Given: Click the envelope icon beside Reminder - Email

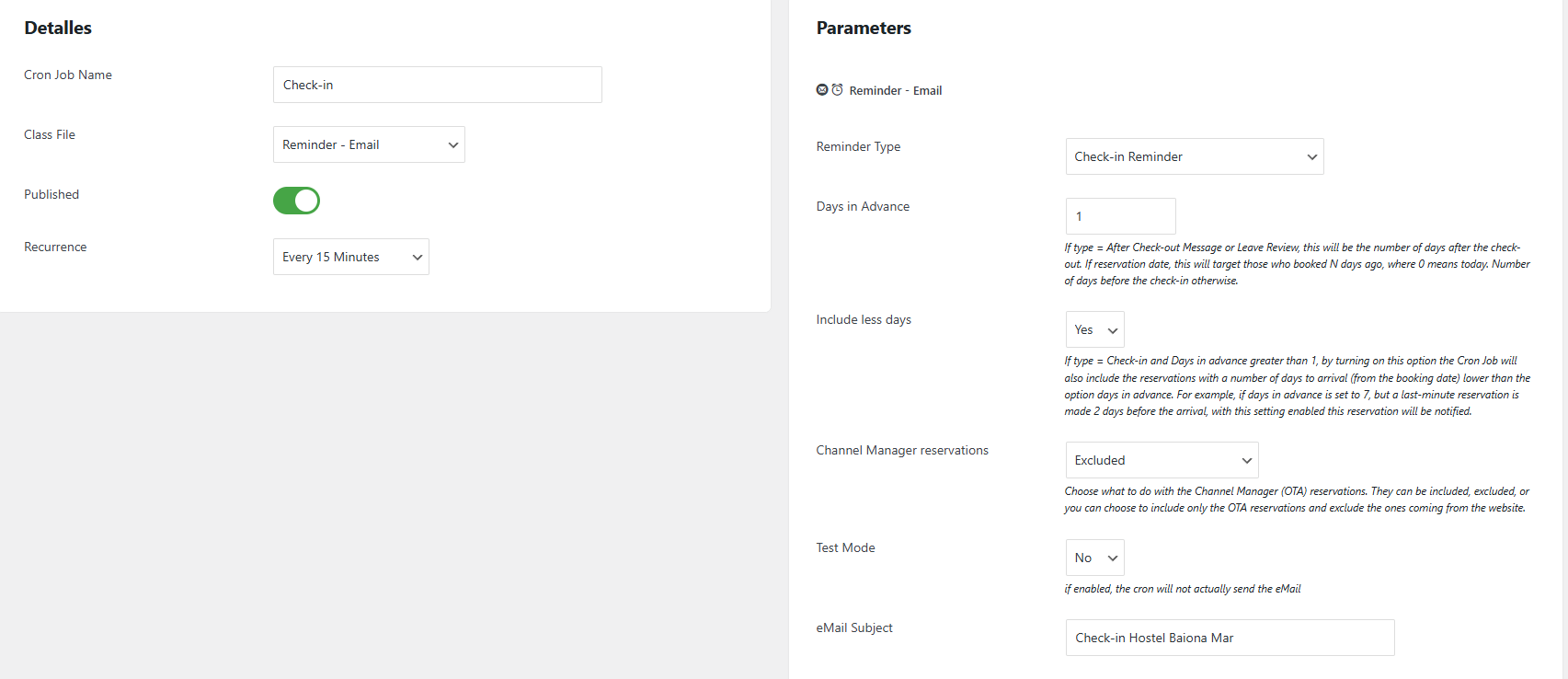Looking at the screenshot, I should coord(822,90).
